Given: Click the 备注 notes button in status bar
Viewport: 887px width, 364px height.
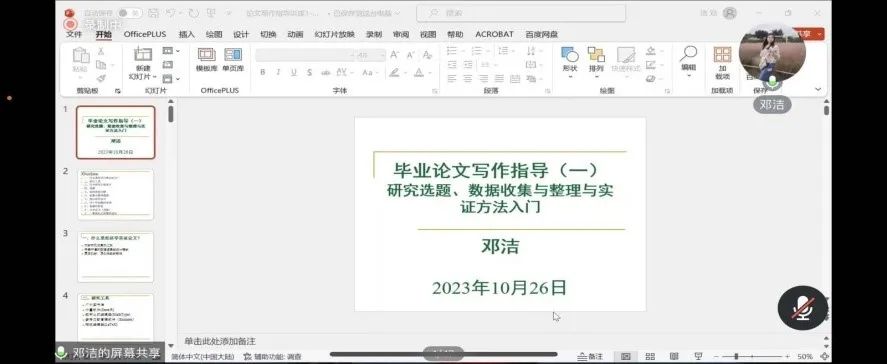Looking at the screenshot, I should click(590, 357).
